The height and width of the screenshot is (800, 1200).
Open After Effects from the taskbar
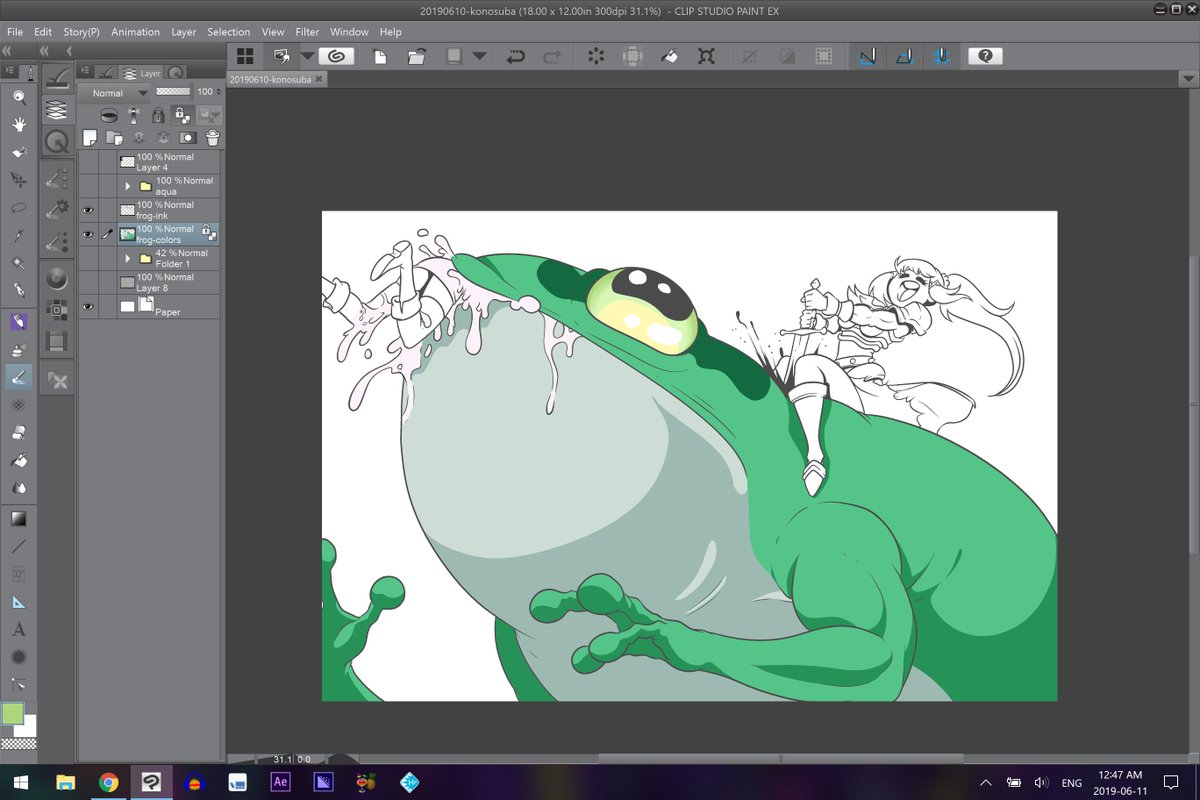click(280, 782)
